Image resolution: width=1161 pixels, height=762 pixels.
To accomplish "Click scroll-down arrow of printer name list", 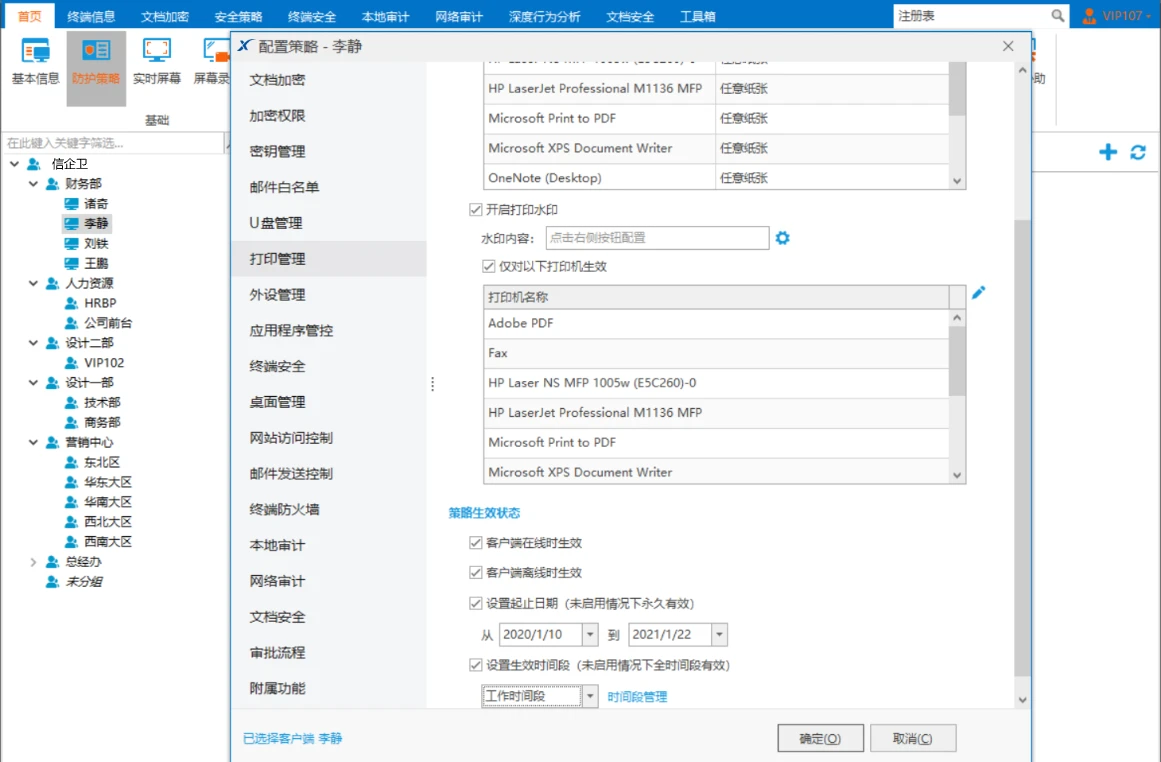I will point(957,475).
